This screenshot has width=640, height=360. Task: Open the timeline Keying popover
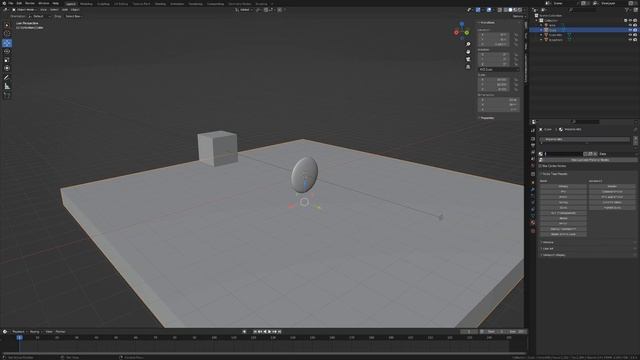(35, 332)
